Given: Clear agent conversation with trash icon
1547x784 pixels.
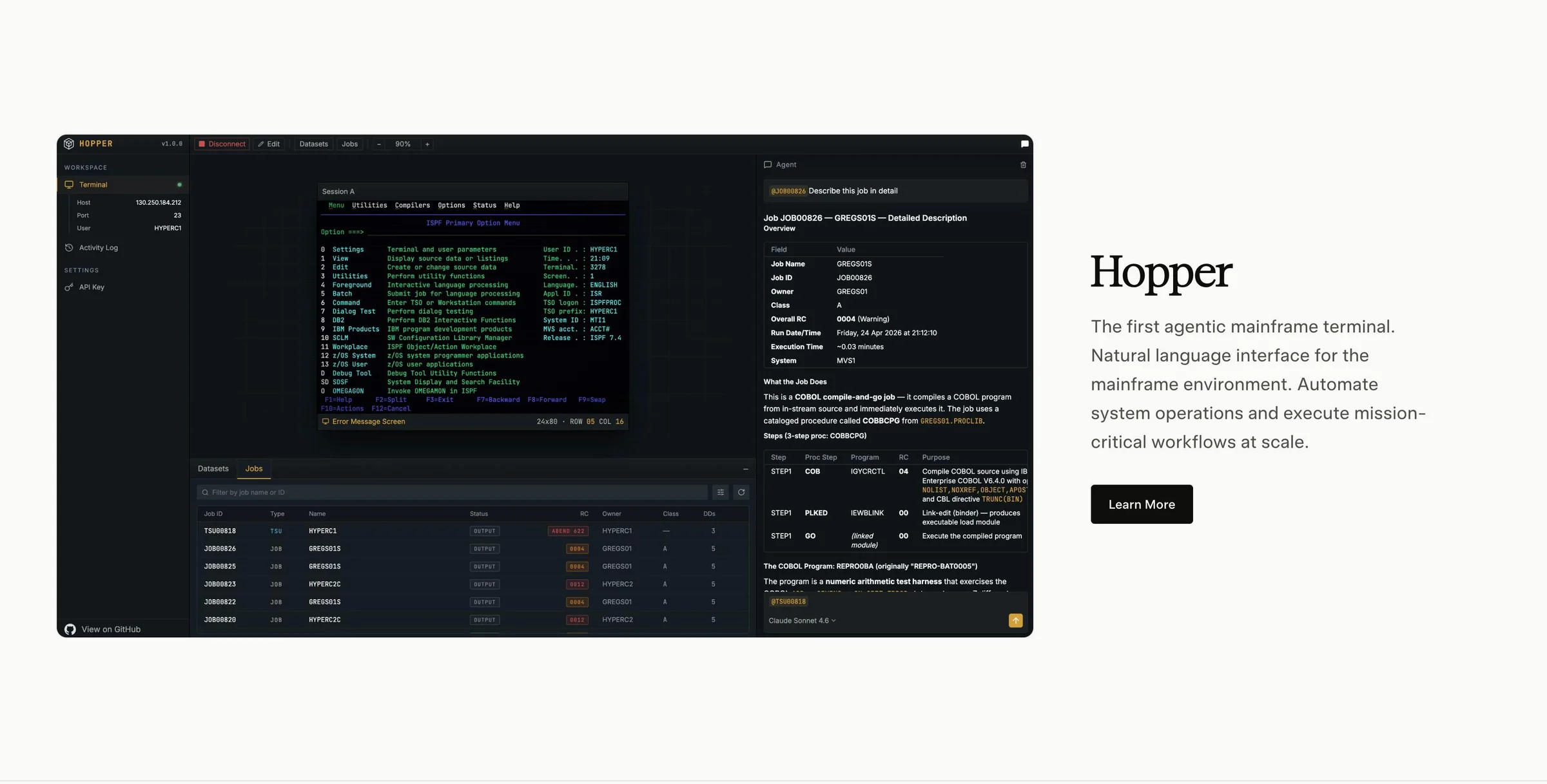Looking at the screenshot, I should coord(1023,165).
